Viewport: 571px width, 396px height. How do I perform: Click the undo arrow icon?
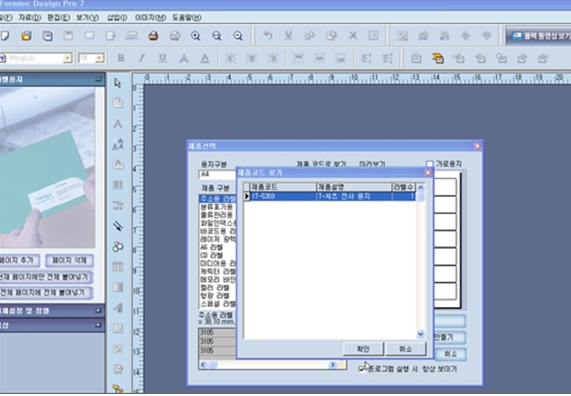point(268,36)
